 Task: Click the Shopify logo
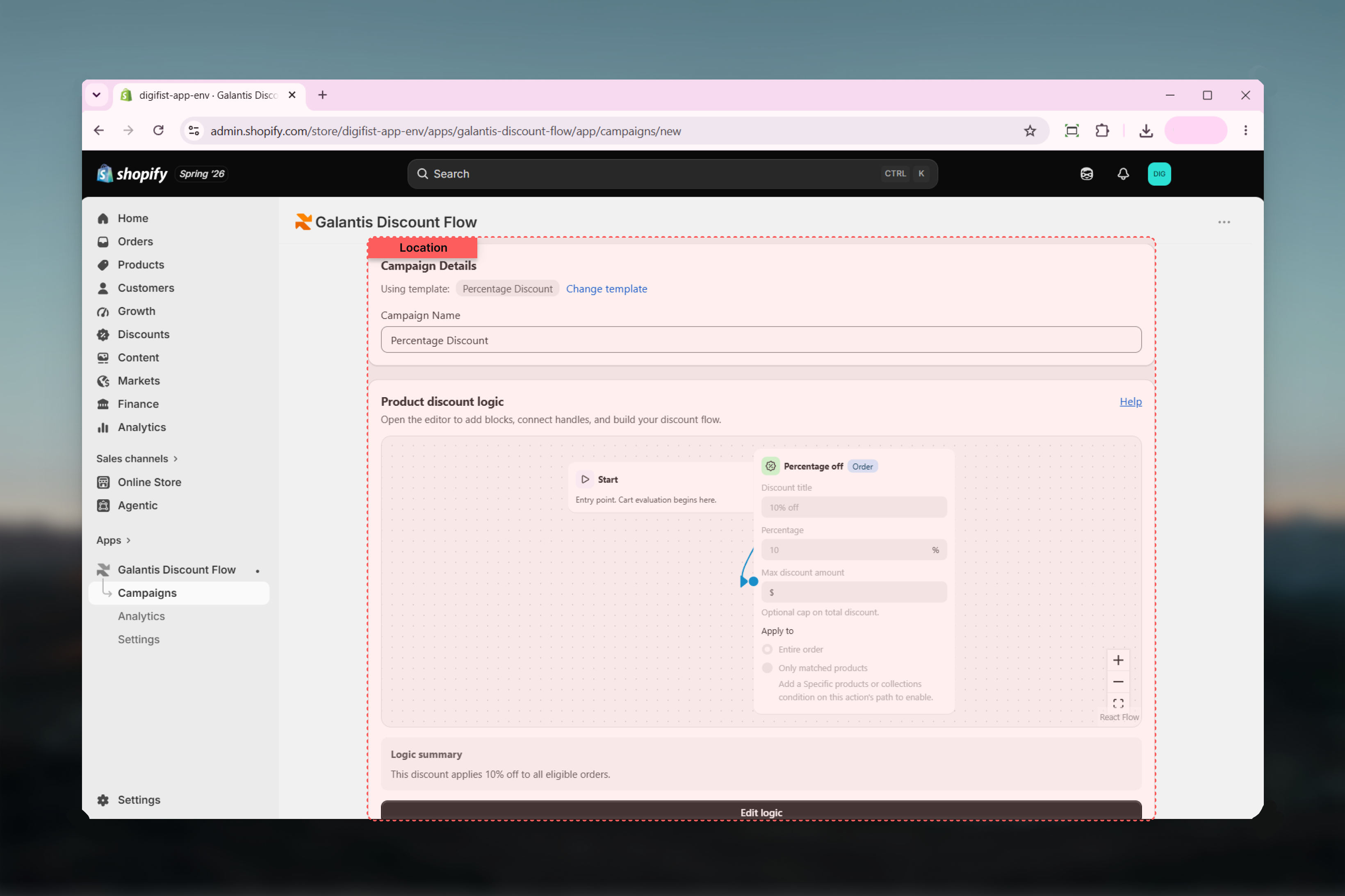coord(132,174)
